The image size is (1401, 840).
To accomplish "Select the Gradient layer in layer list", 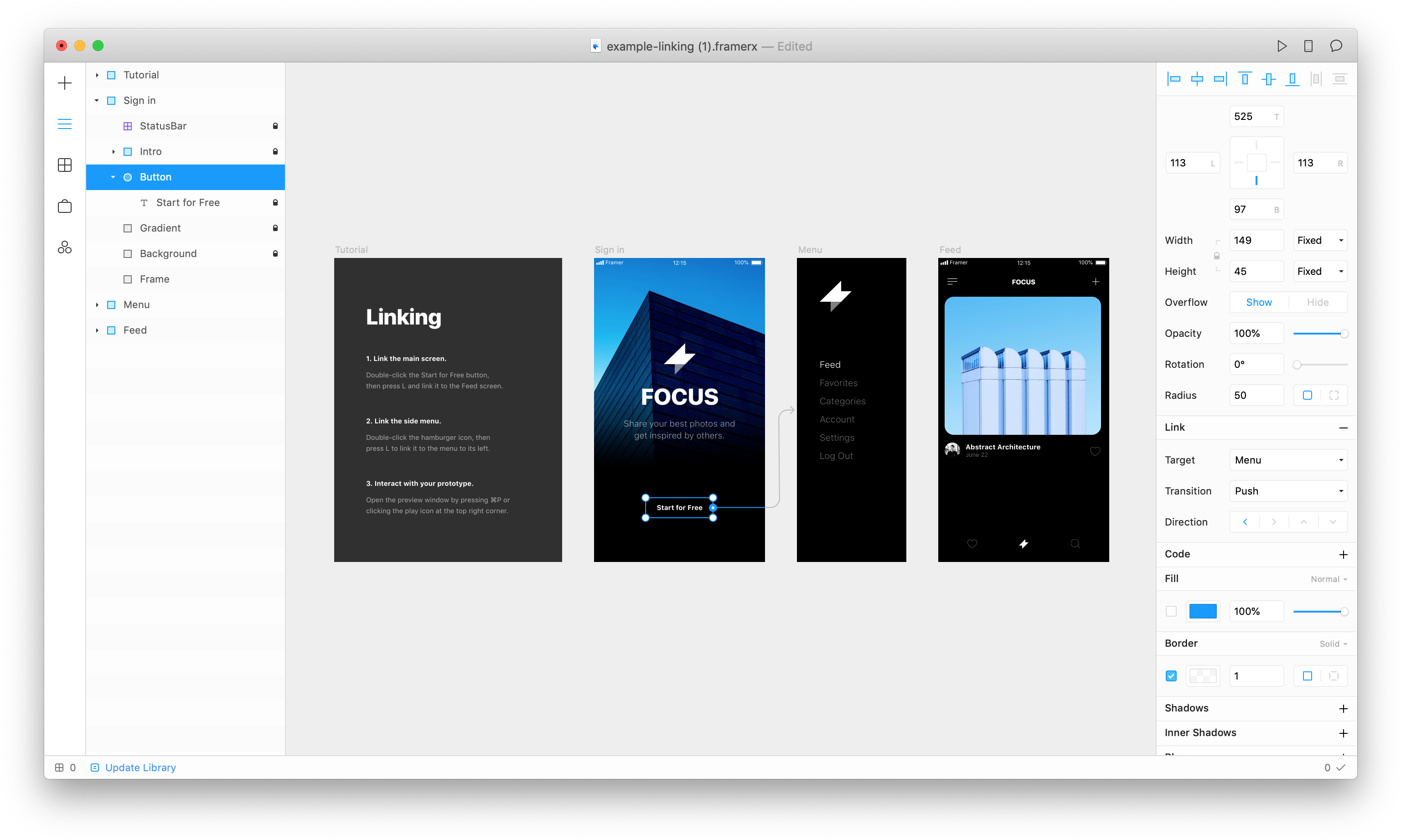I will tap(160, 228).
